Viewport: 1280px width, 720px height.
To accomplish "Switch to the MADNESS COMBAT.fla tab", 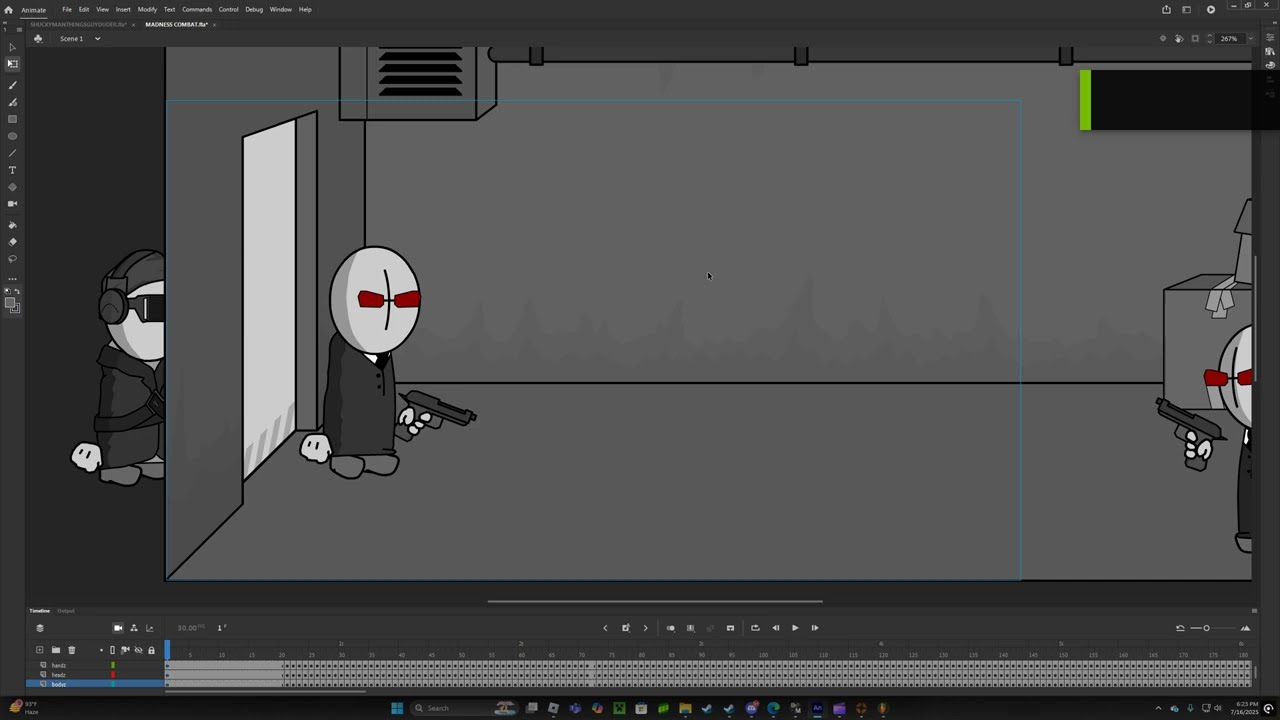I will click(x=176, y=24).
